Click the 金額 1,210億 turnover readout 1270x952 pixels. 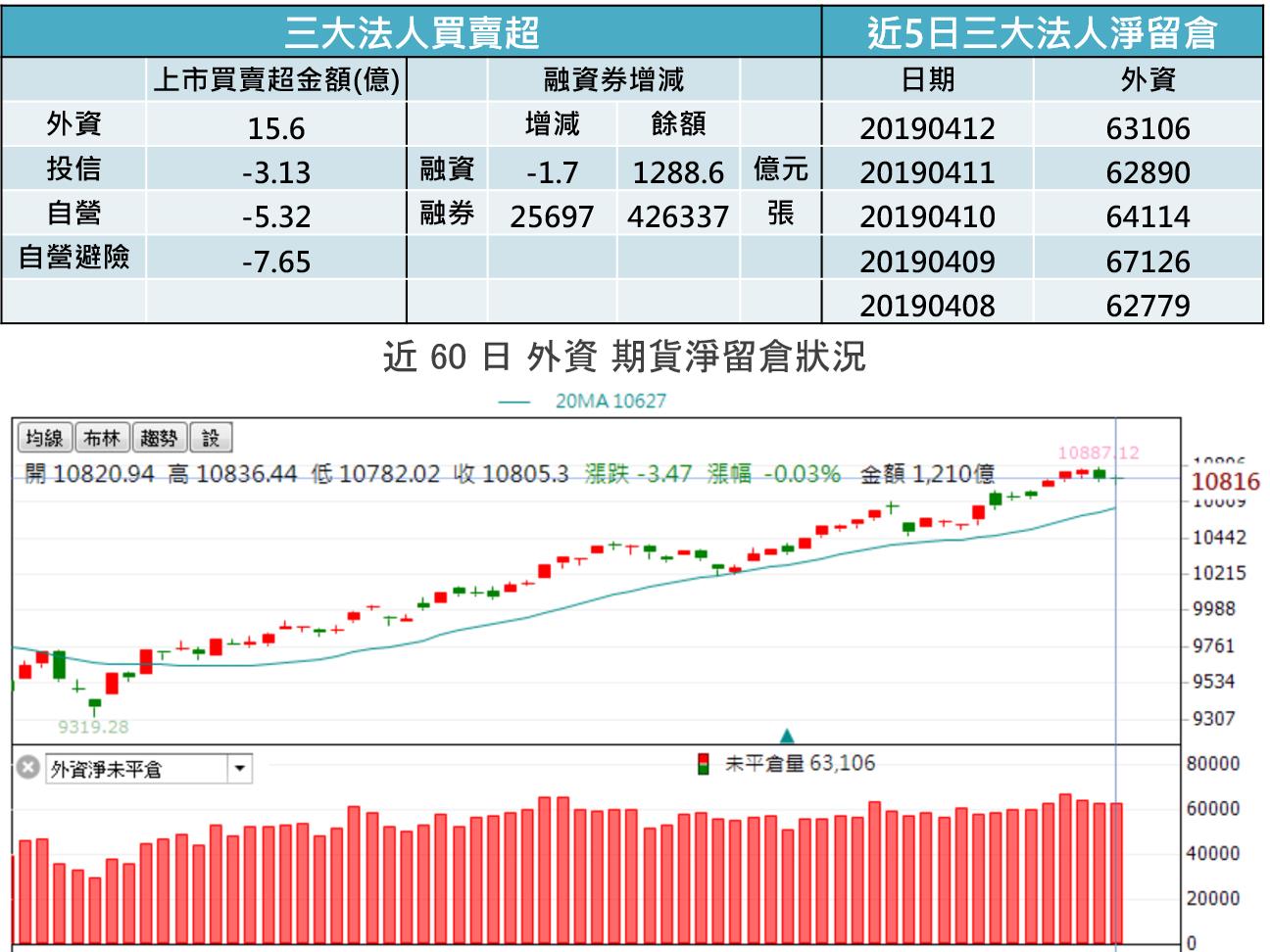pos(927,474)
